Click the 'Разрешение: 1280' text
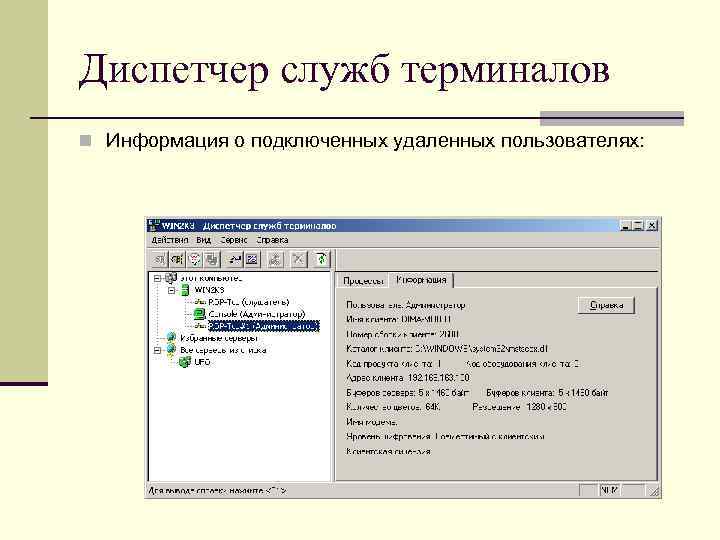The width and height of the screenshot is (720, 540). click(x=519, y=407)
